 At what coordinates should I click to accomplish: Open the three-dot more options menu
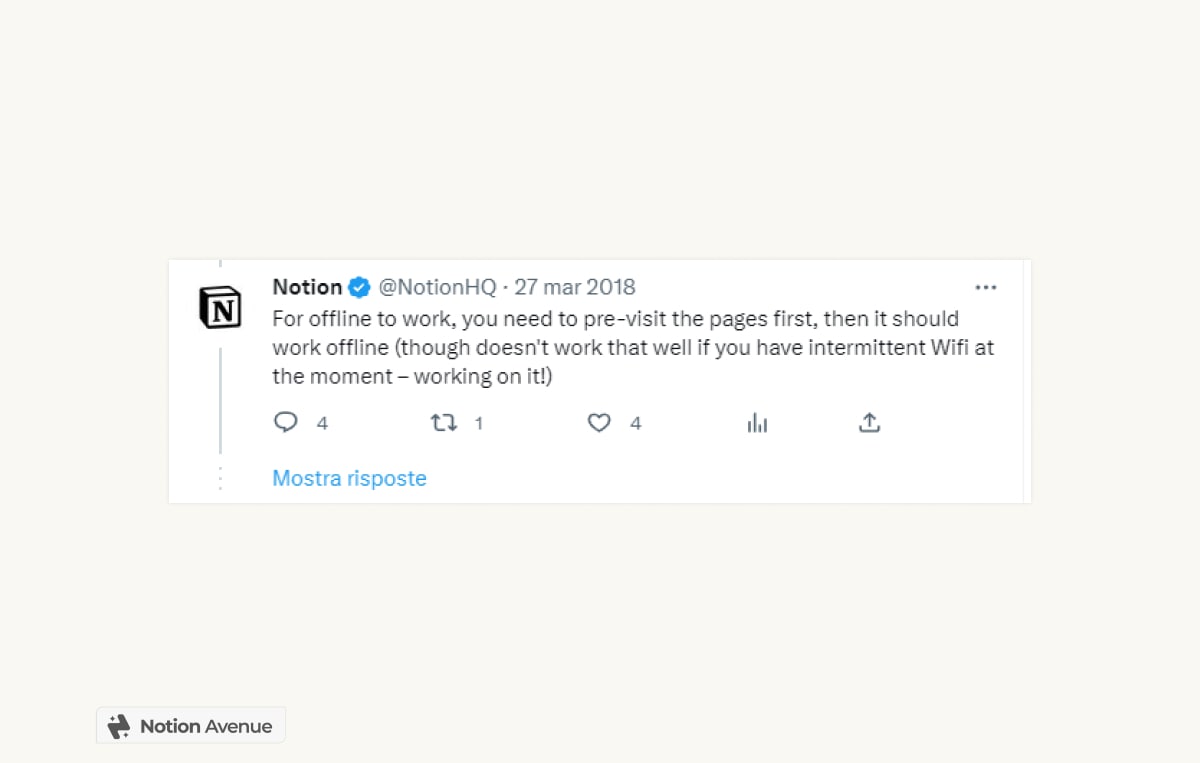pos(986,287)
